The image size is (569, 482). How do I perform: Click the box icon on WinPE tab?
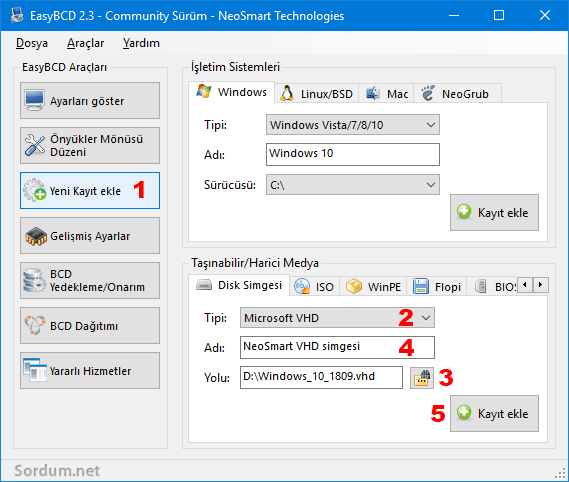pyautogui.click(x=354, y=286)
